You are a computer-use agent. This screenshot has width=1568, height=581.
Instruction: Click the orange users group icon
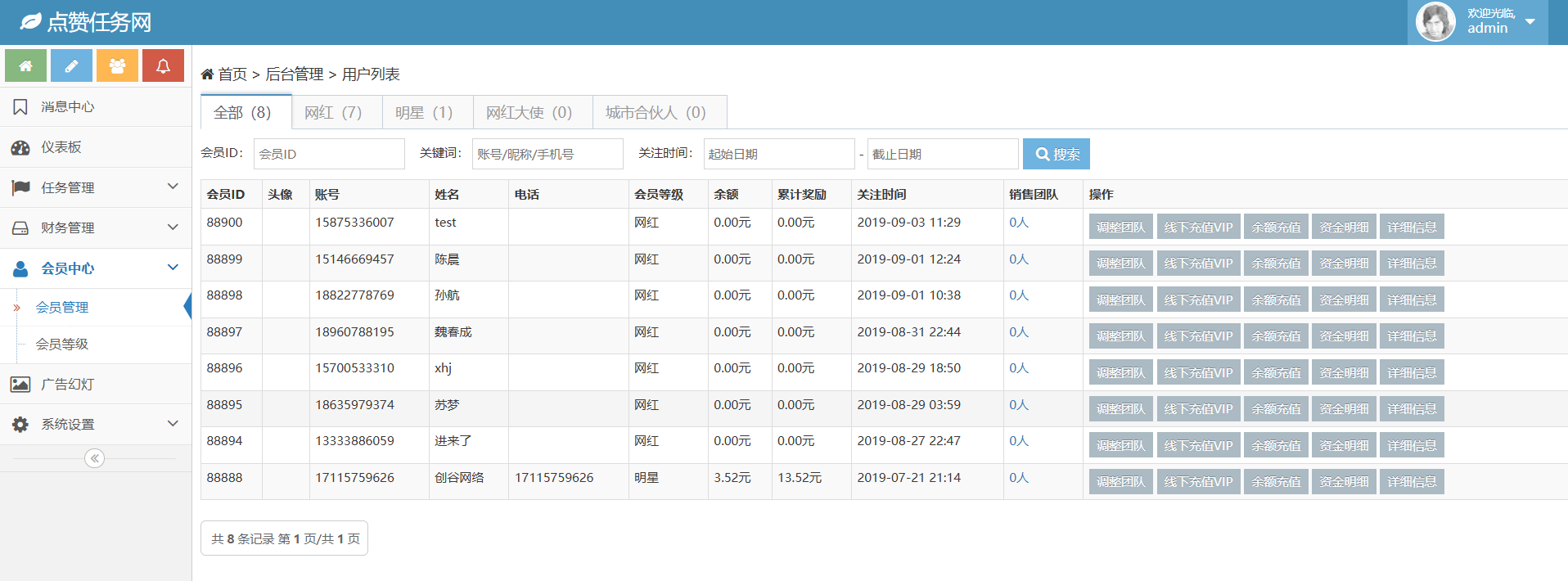tap(117, 65)
